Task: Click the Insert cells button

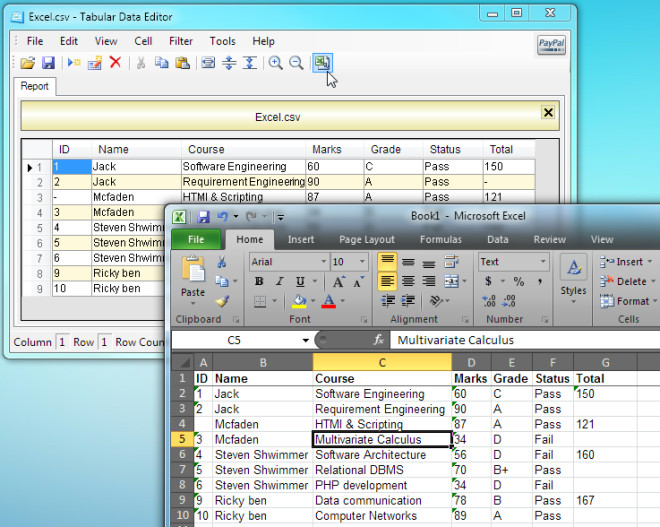Action: 626,262
